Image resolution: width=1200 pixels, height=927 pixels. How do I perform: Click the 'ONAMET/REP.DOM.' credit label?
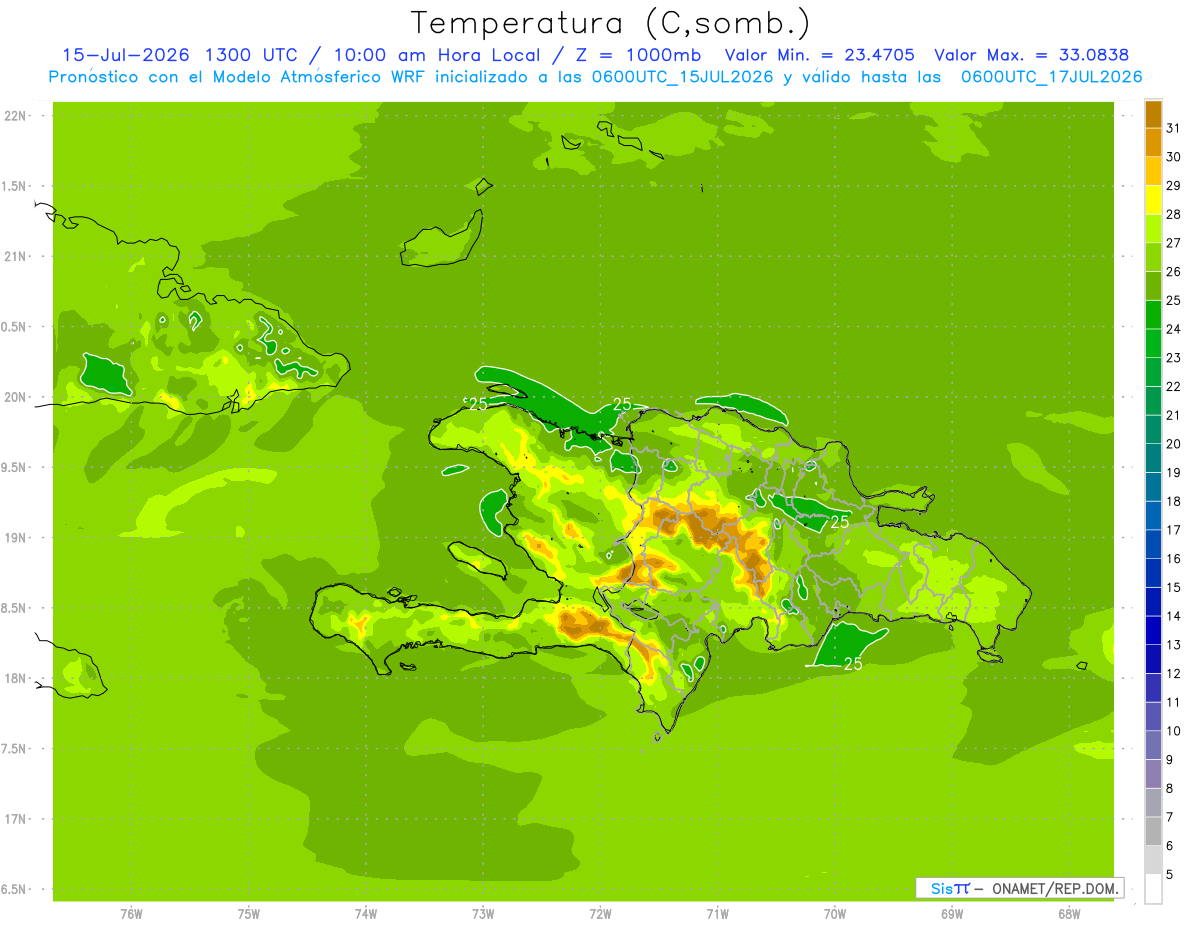(1055, 888)
